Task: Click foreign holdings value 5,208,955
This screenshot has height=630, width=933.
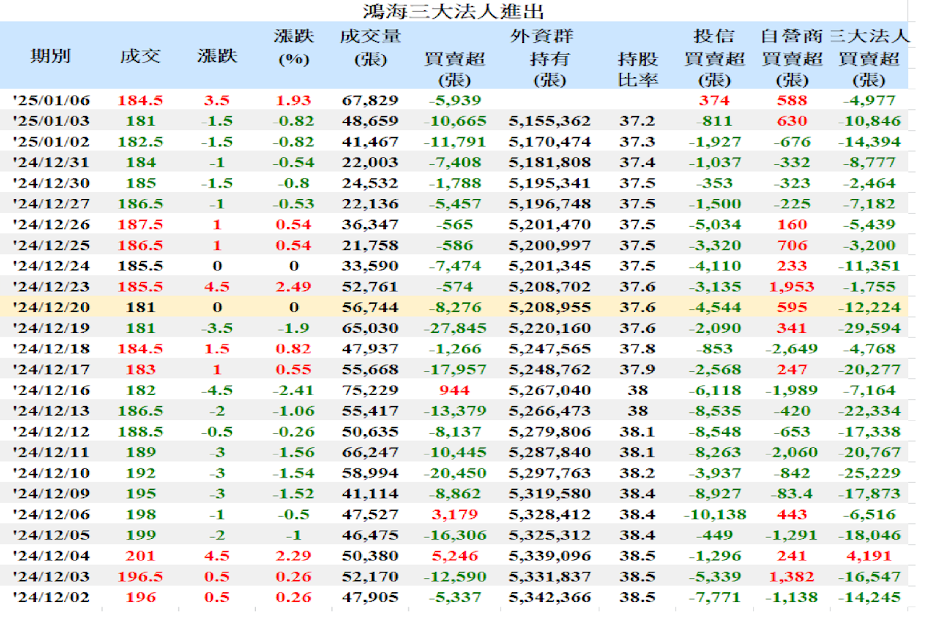Action: [550, 308]
